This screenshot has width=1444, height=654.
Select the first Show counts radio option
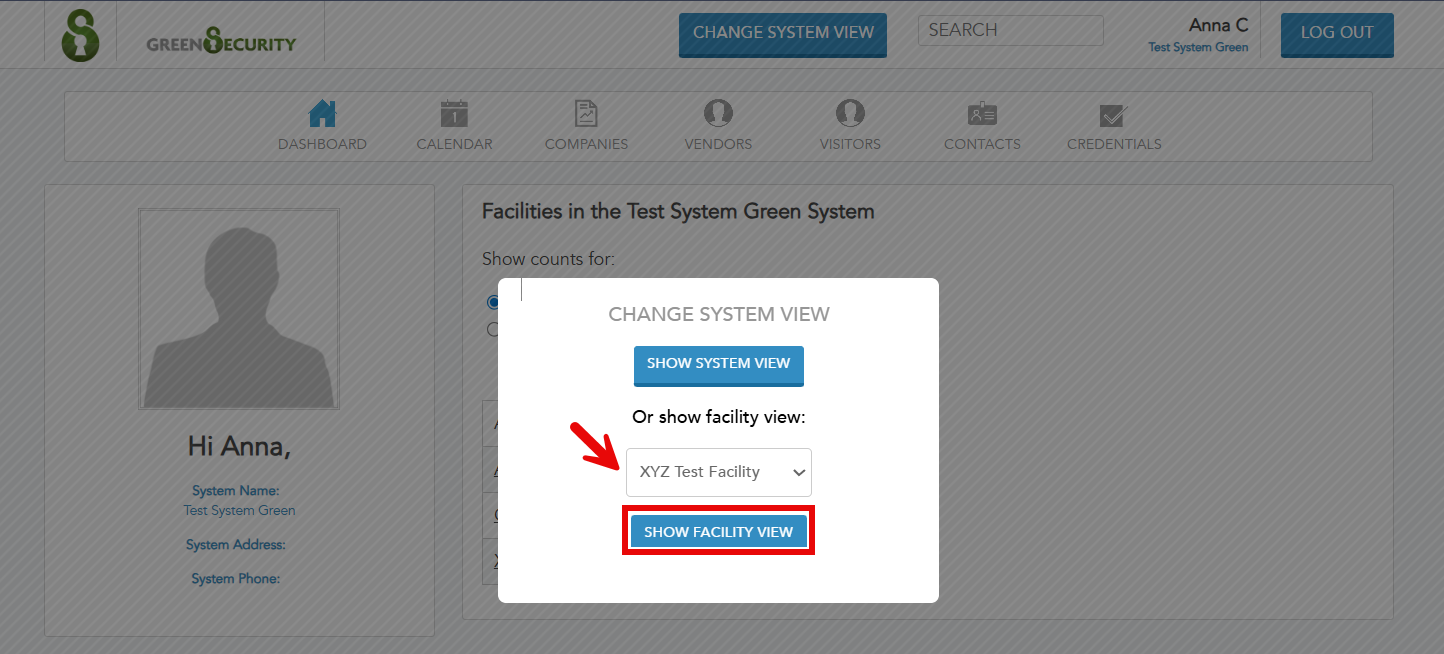(492, 301)
